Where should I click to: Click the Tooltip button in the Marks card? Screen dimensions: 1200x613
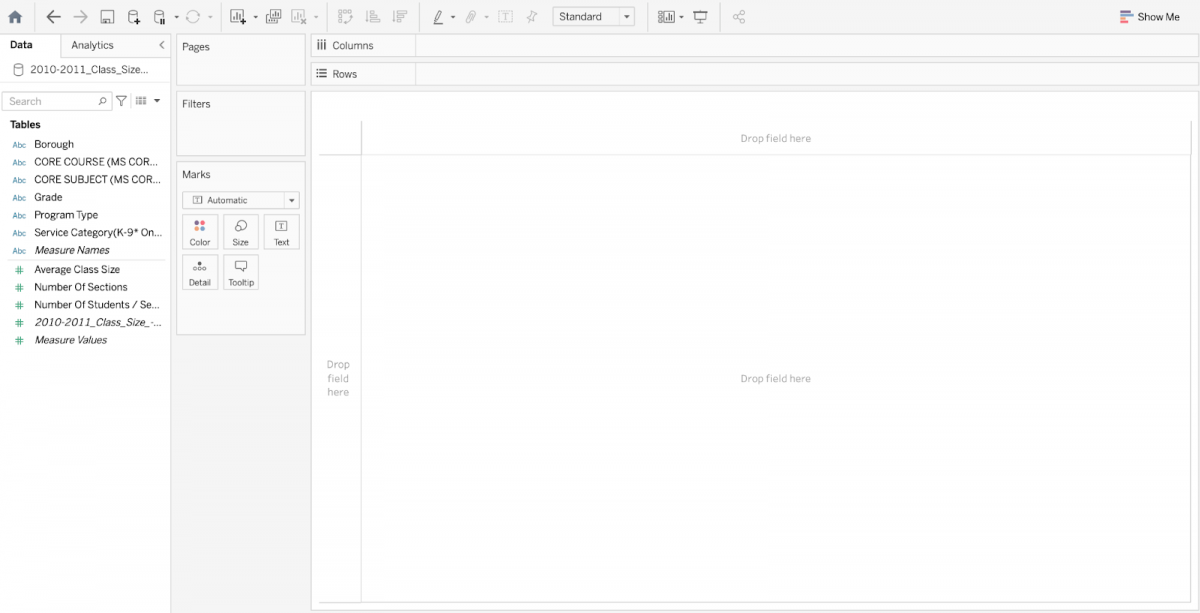pos(240,271)
